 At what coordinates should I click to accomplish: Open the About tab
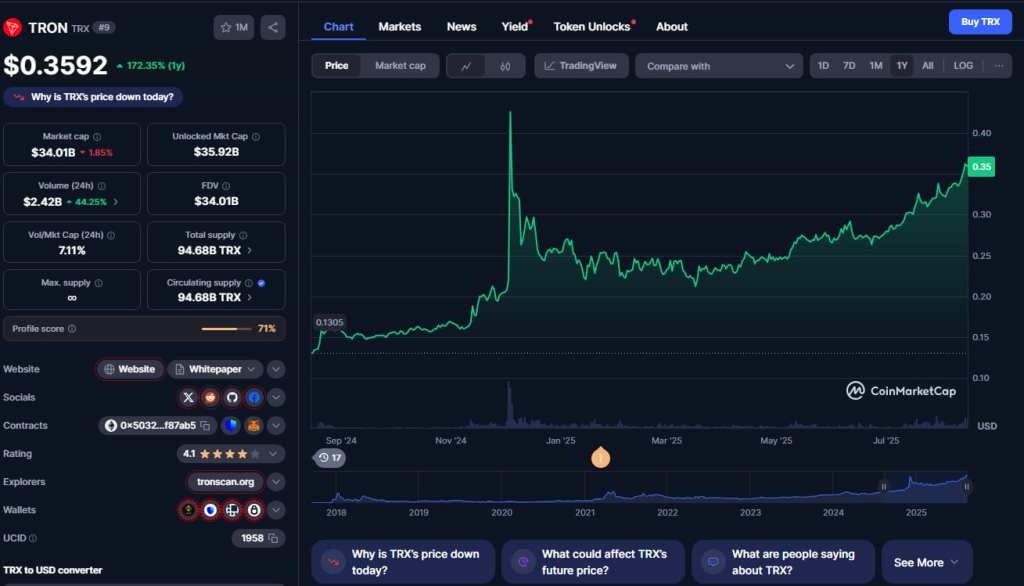(671, 27)
